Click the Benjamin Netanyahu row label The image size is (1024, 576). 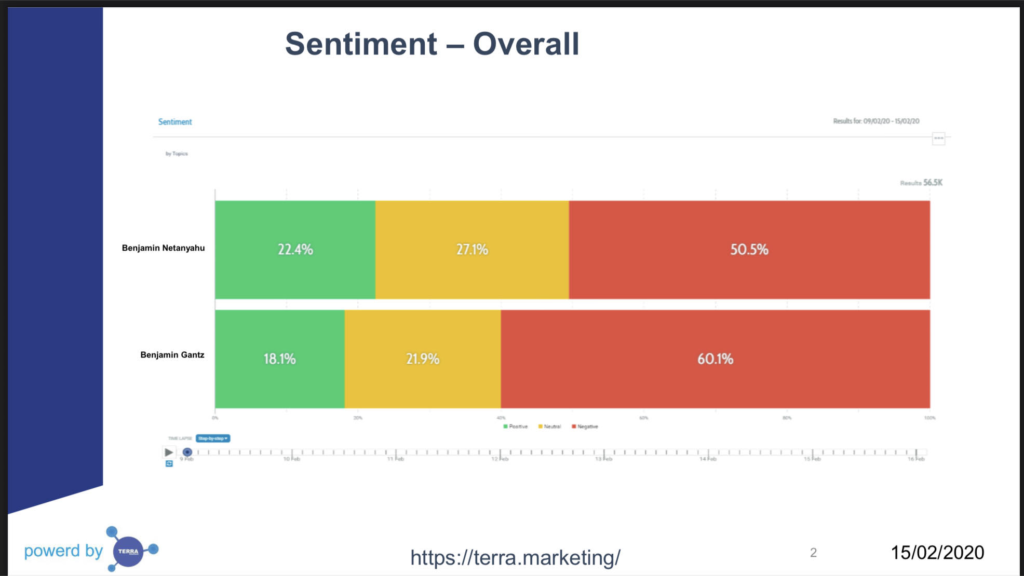coord(163,248)
